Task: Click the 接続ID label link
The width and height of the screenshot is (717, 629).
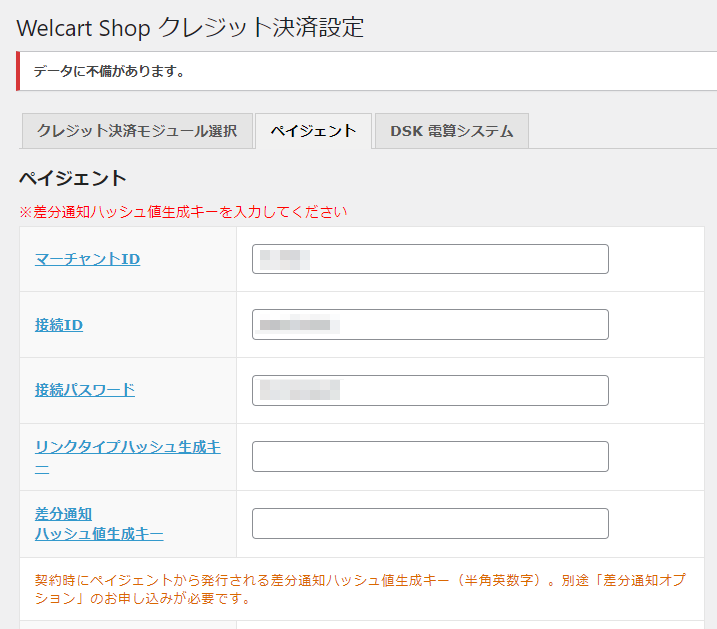Action: pos(59,325)
